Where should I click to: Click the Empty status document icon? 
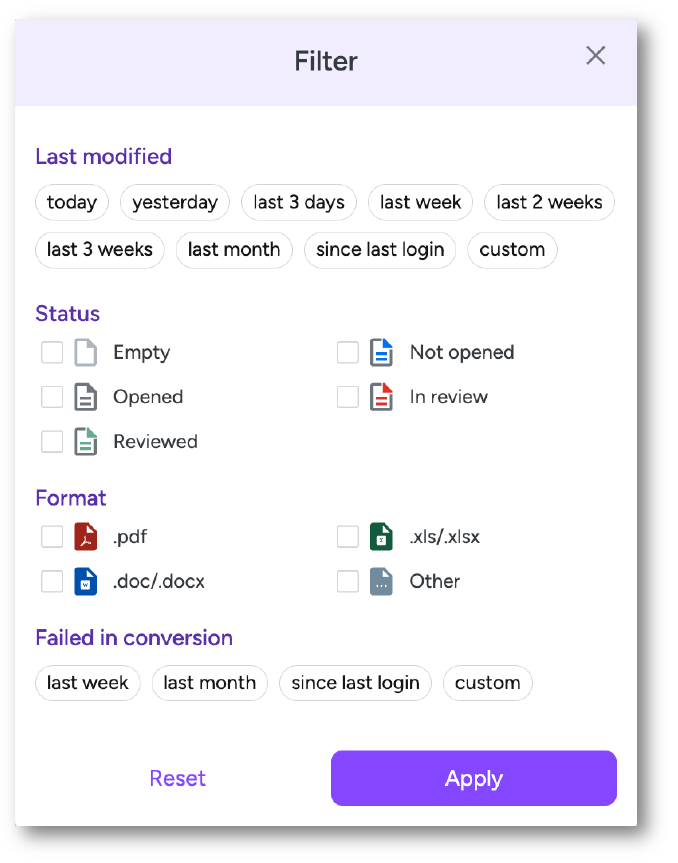85,353
